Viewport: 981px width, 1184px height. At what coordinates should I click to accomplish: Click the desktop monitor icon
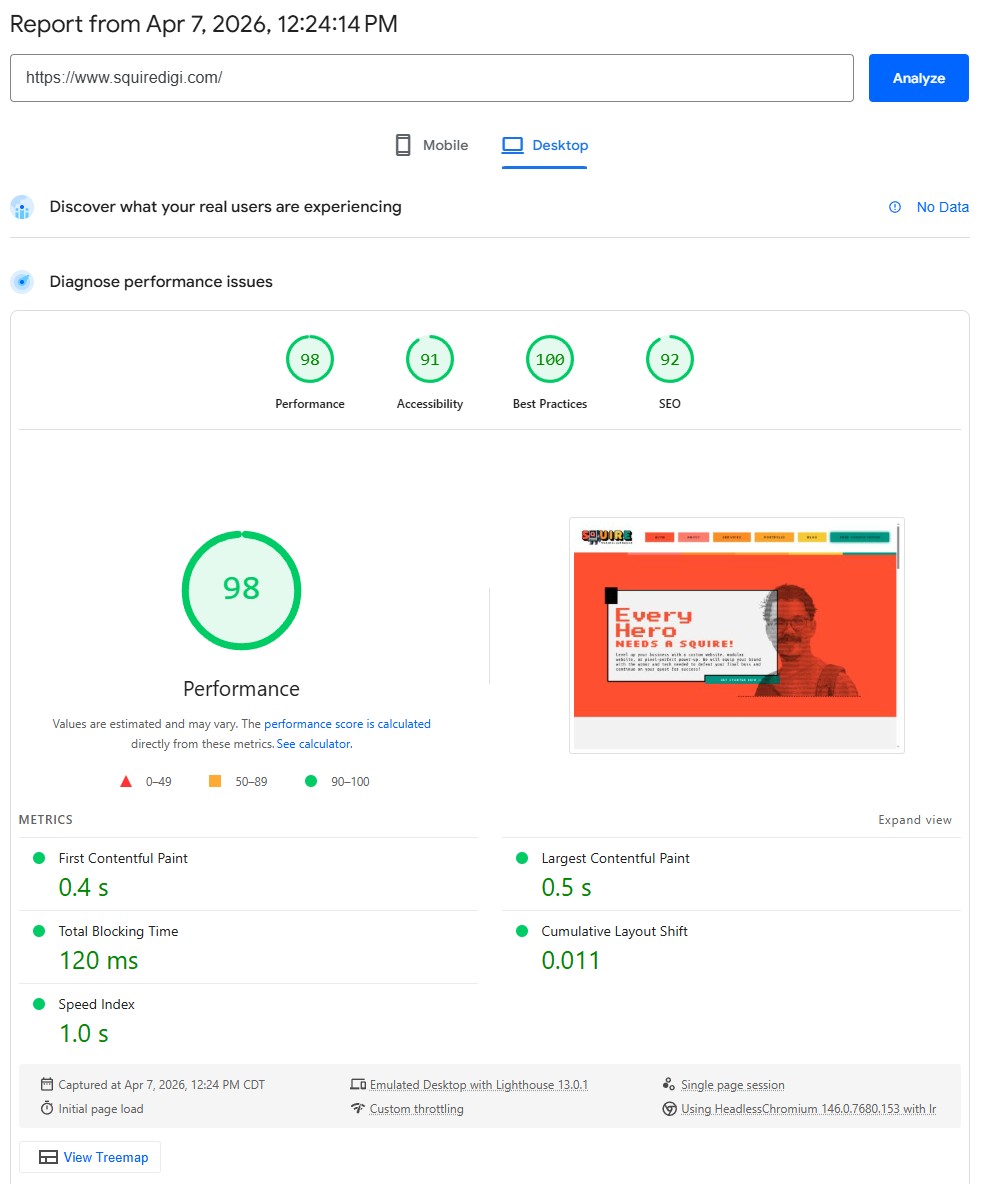coord(513,145)
